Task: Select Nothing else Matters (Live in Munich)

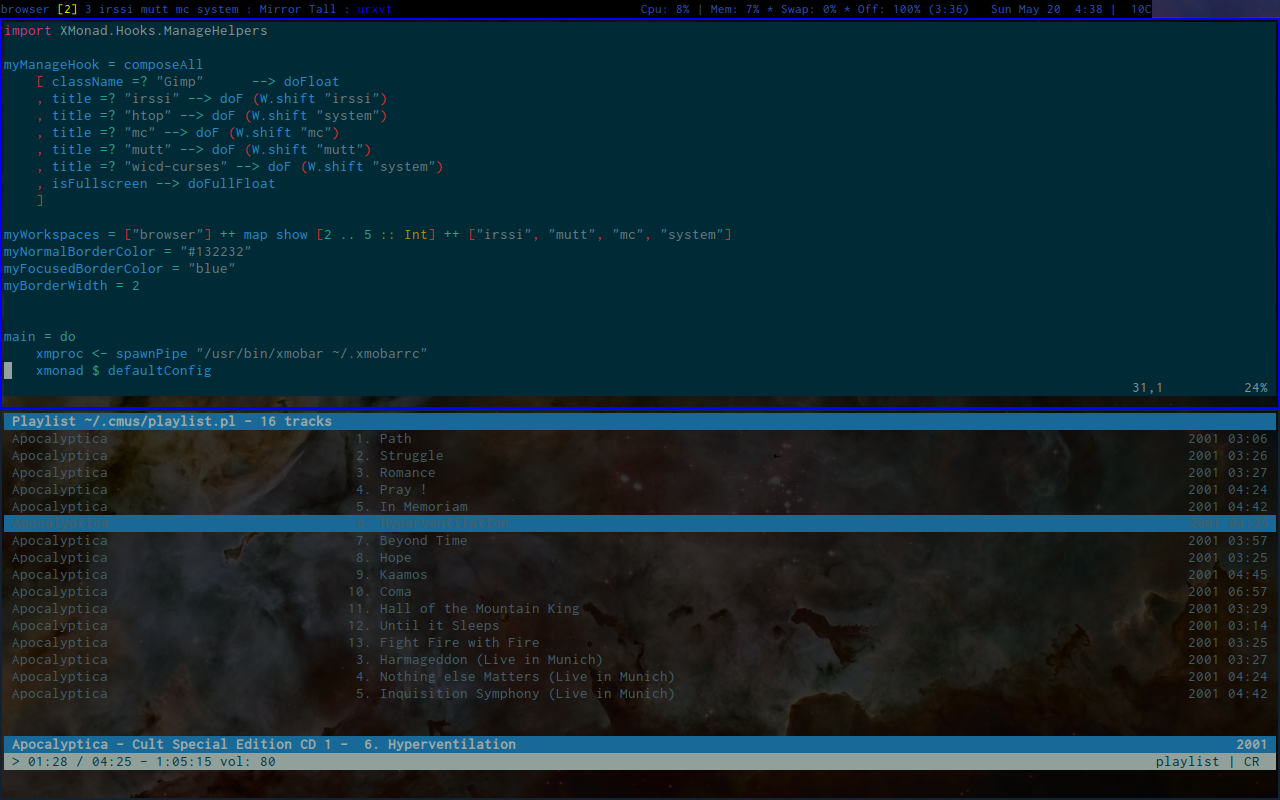Action: 527,677
